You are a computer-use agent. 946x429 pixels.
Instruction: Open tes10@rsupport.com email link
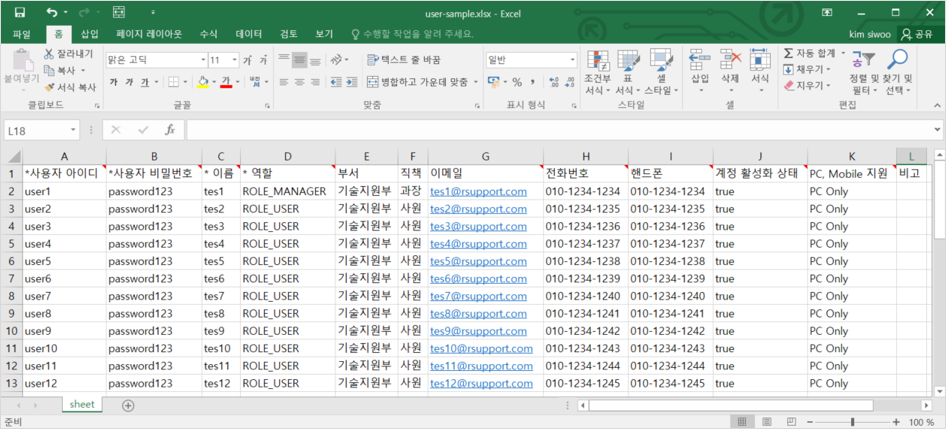click(481, 349)
